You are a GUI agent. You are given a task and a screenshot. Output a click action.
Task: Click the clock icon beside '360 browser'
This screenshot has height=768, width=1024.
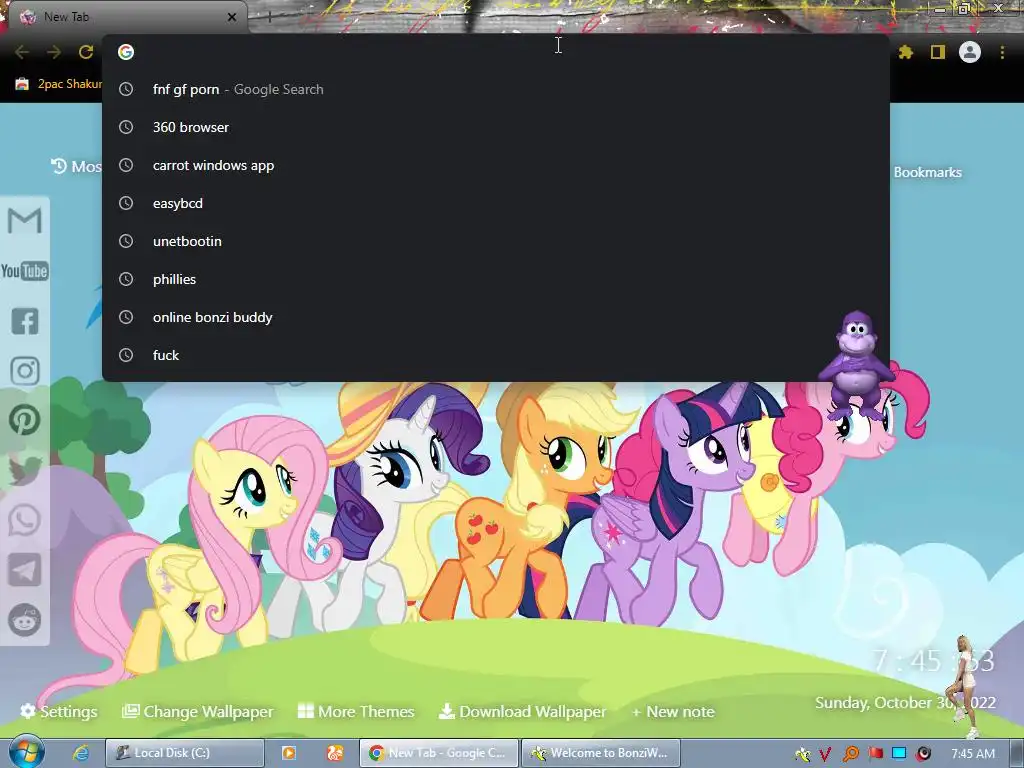[126, 127]
